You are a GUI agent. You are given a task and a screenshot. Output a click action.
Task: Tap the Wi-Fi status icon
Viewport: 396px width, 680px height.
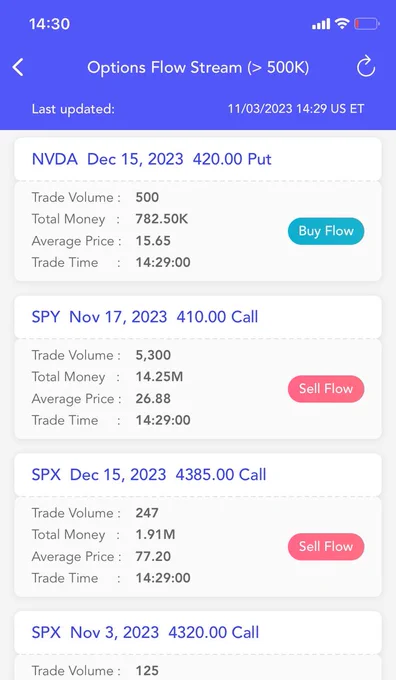point(342,23)
